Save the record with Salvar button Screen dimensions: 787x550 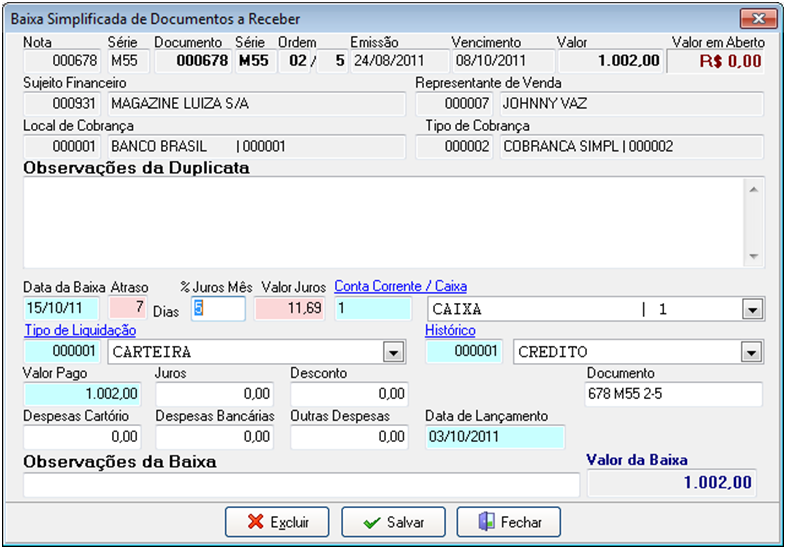click(x=394, y=522)
